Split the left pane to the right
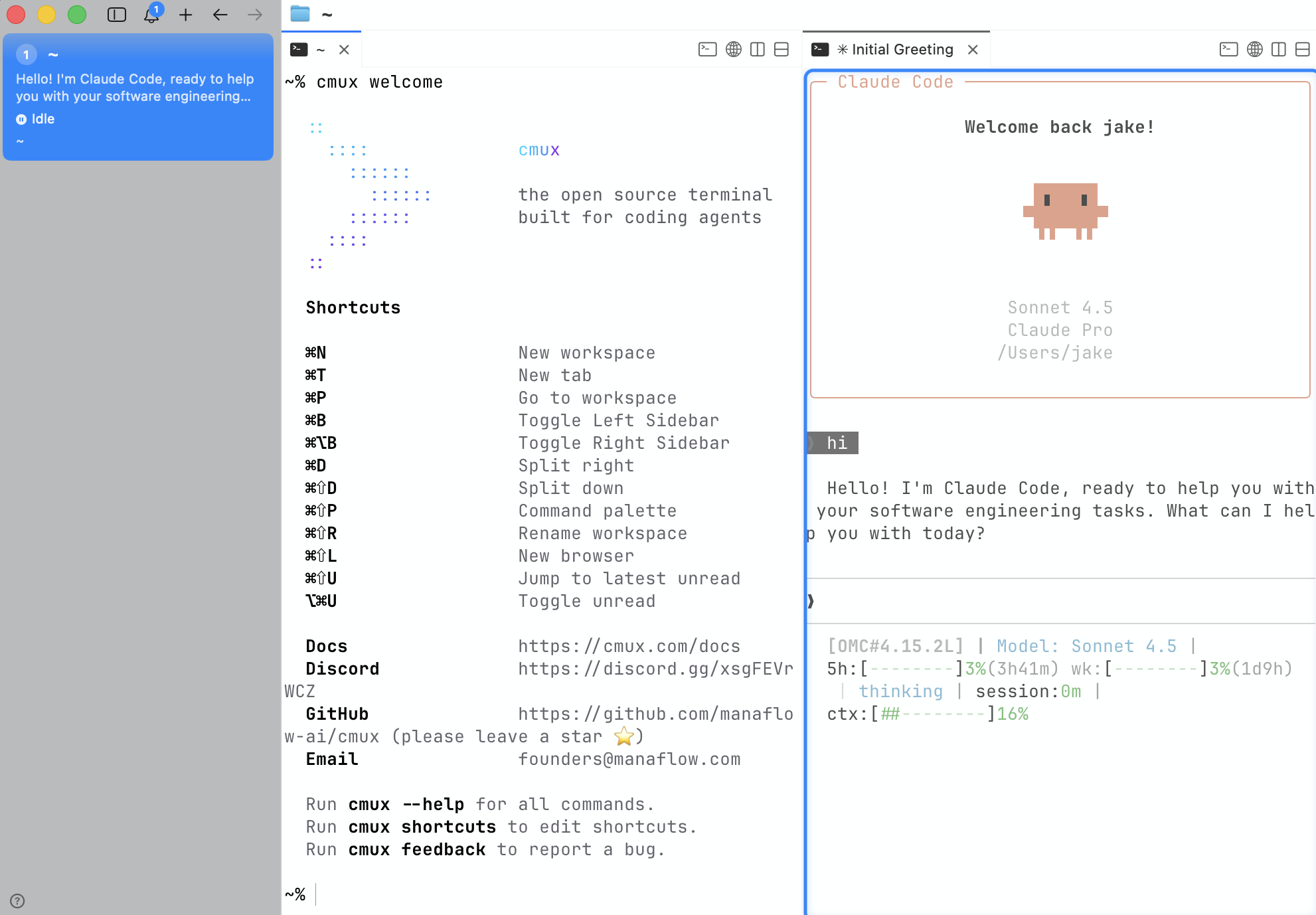1316x915 pixels. coord(758,50)
